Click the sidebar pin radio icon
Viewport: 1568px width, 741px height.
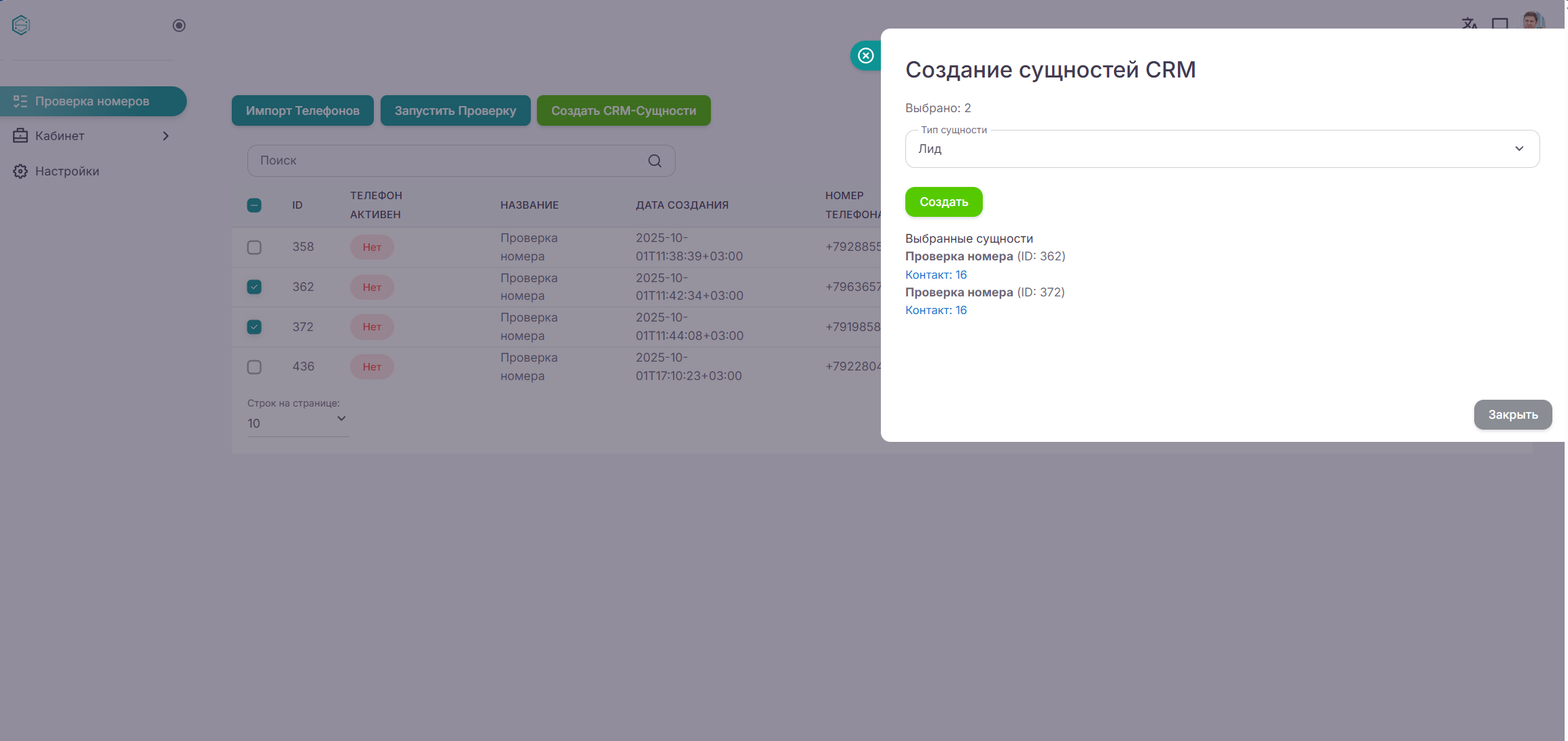(x=179, y=25)
